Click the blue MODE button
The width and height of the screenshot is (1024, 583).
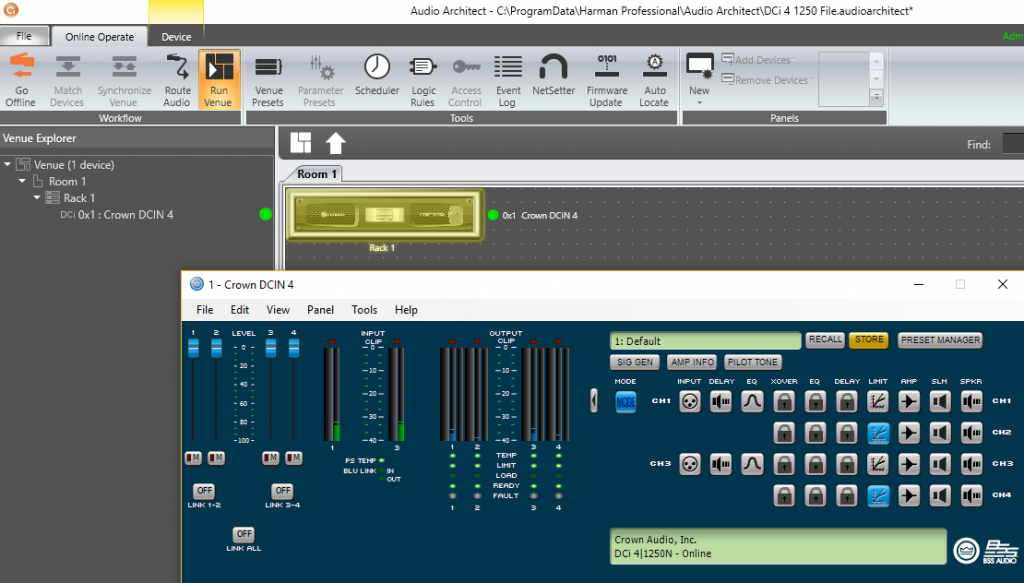pos(626,402)
